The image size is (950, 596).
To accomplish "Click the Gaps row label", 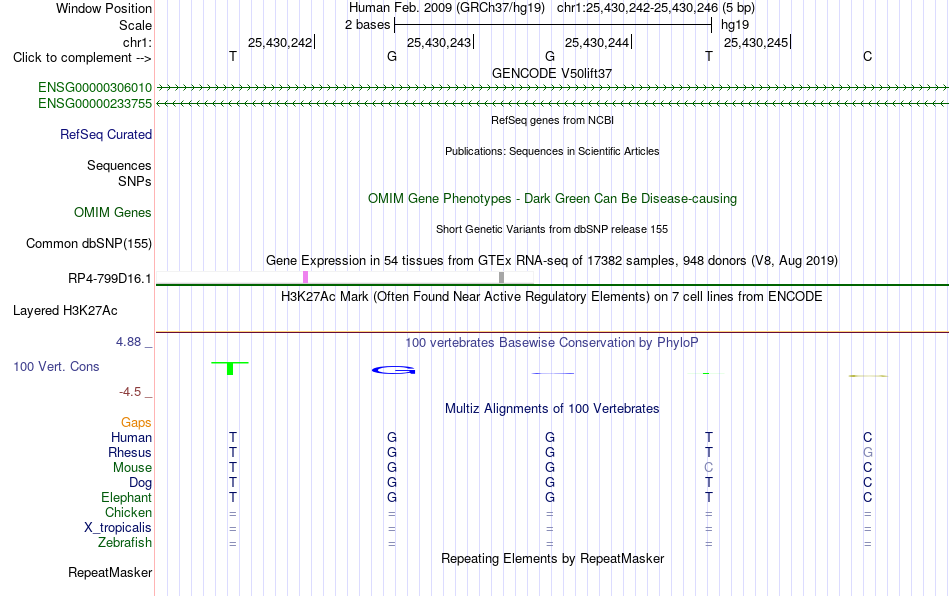I will [136, 423].
